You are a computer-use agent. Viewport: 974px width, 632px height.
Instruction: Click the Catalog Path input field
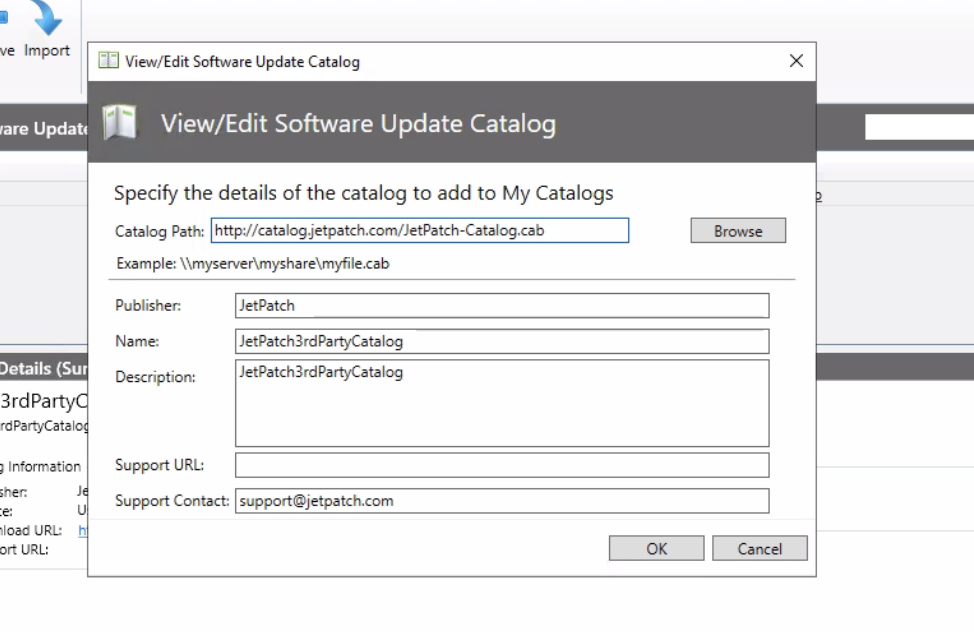(419, 231)
